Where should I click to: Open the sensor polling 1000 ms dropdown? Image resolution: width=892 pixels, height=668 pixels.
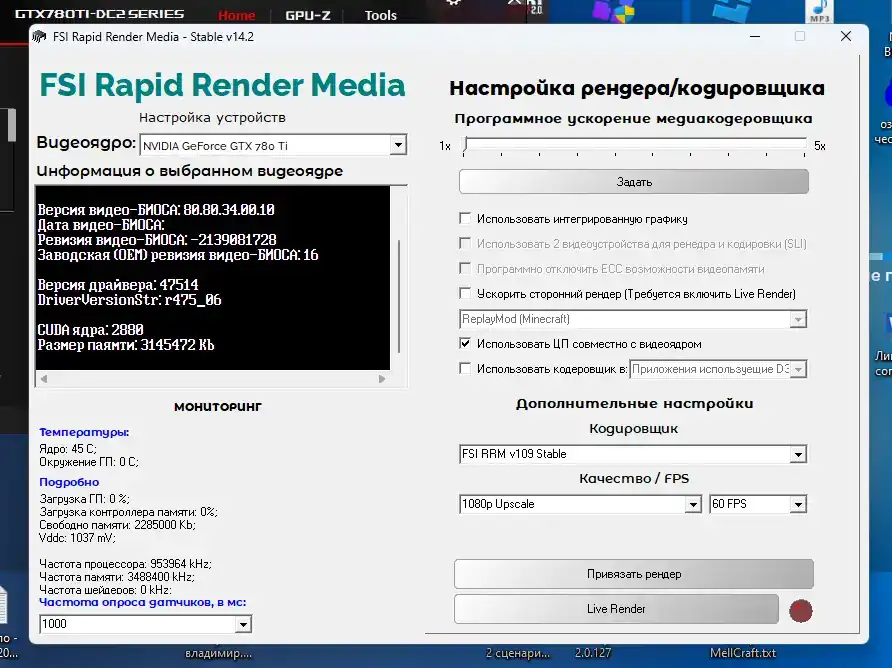click(243, 624)
